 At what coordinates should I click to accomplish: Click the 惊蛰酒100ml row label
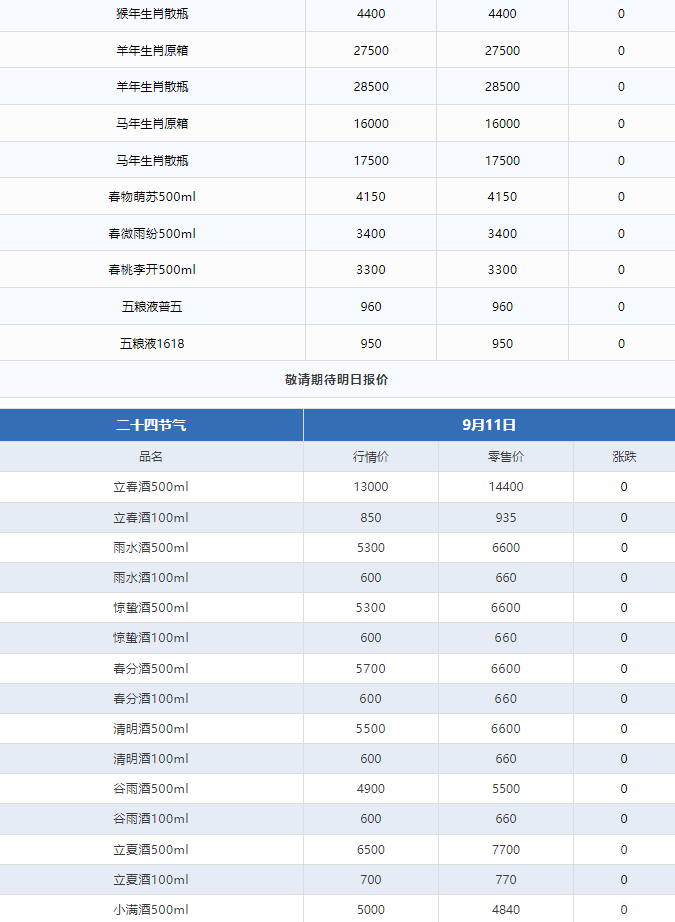coord(151,637)
